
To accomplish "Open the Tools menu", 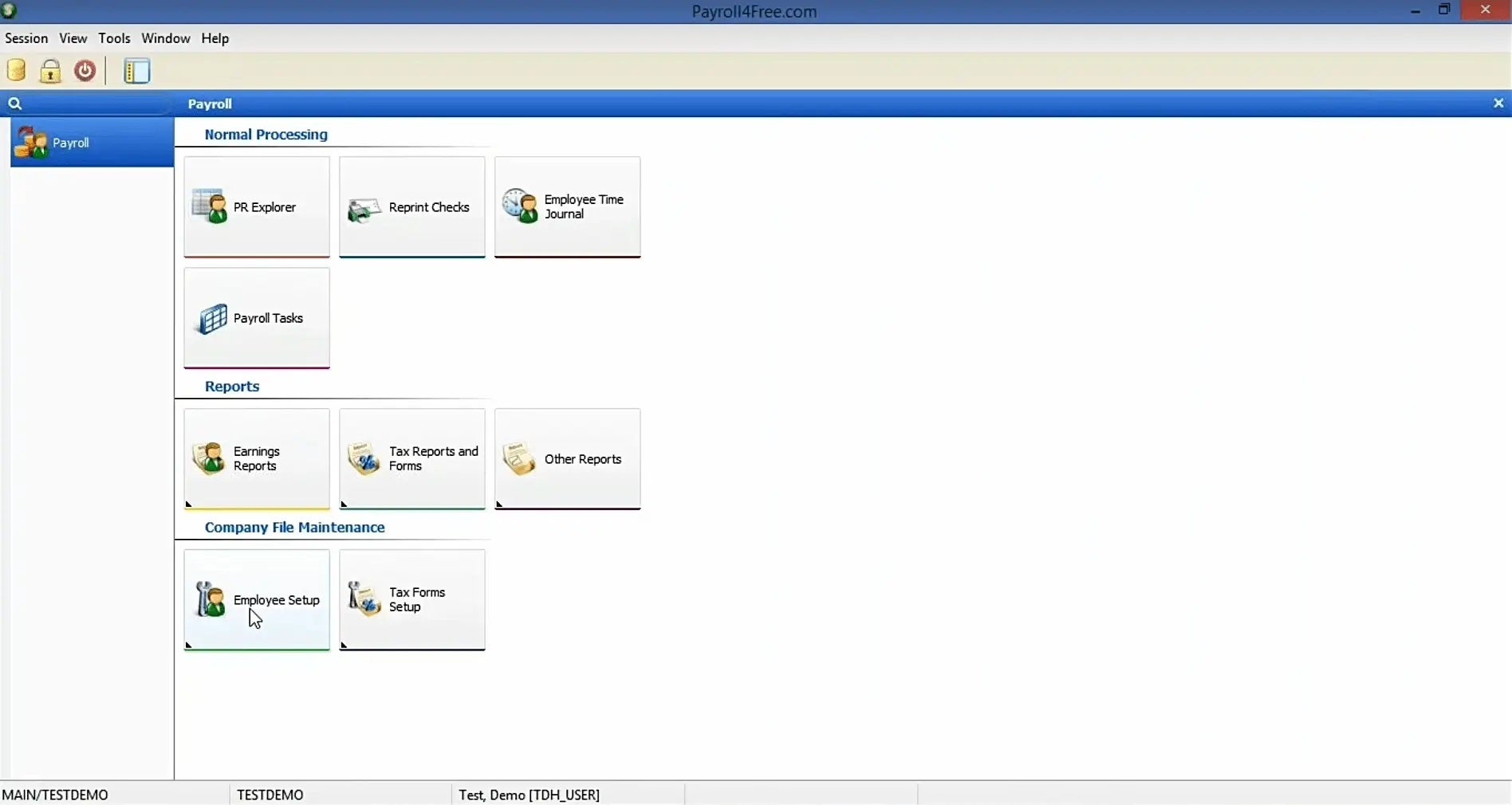I will pyautogui.click(x=115, y=37).
